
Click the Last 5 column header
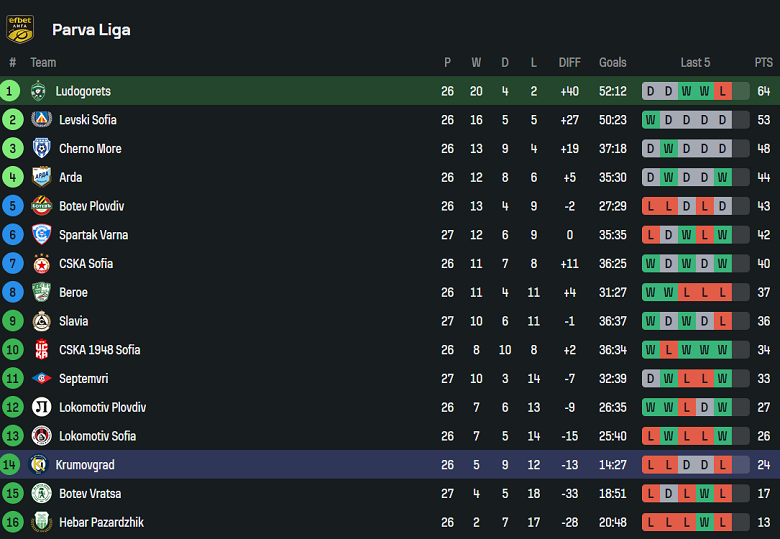click(695, 62)
